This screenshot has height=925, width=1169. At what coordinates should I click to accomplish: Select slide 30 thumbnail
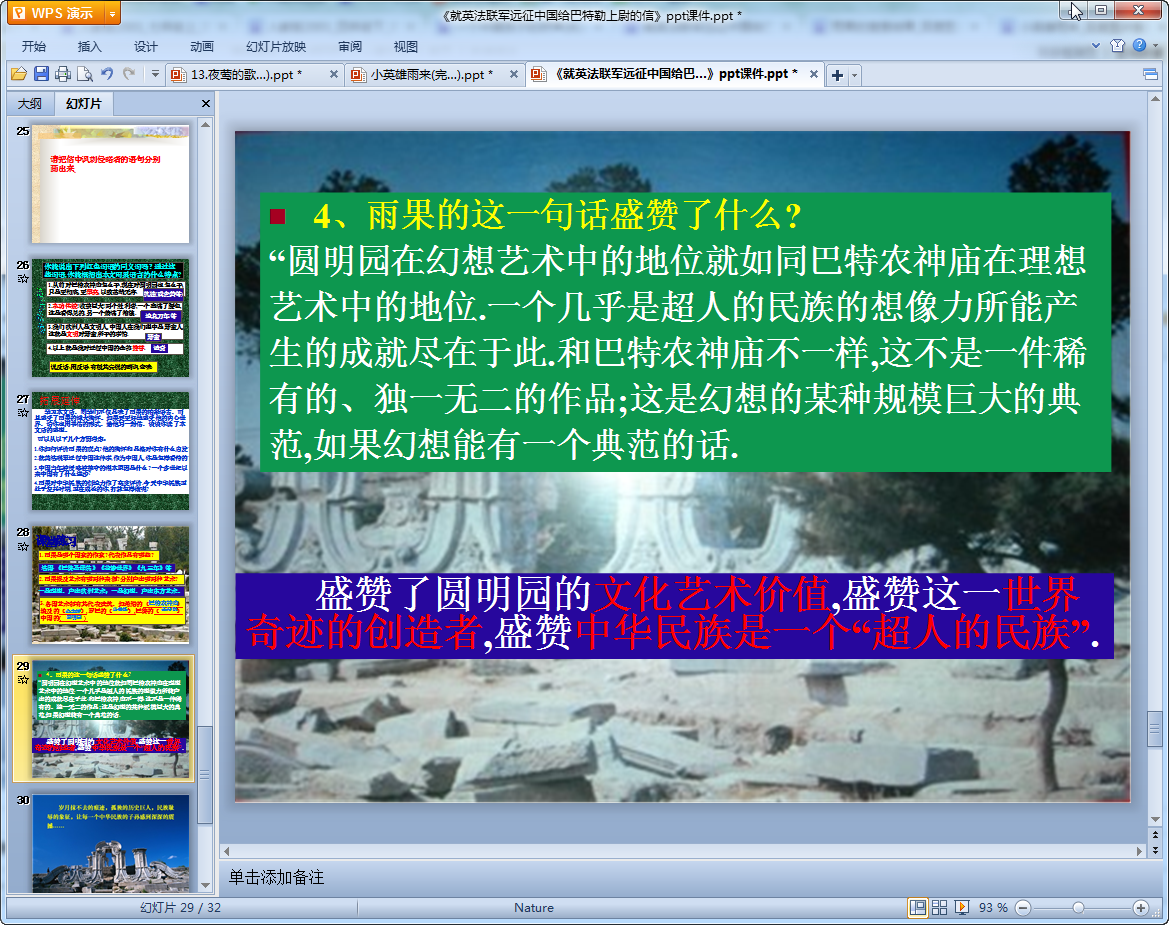[110, 843]
